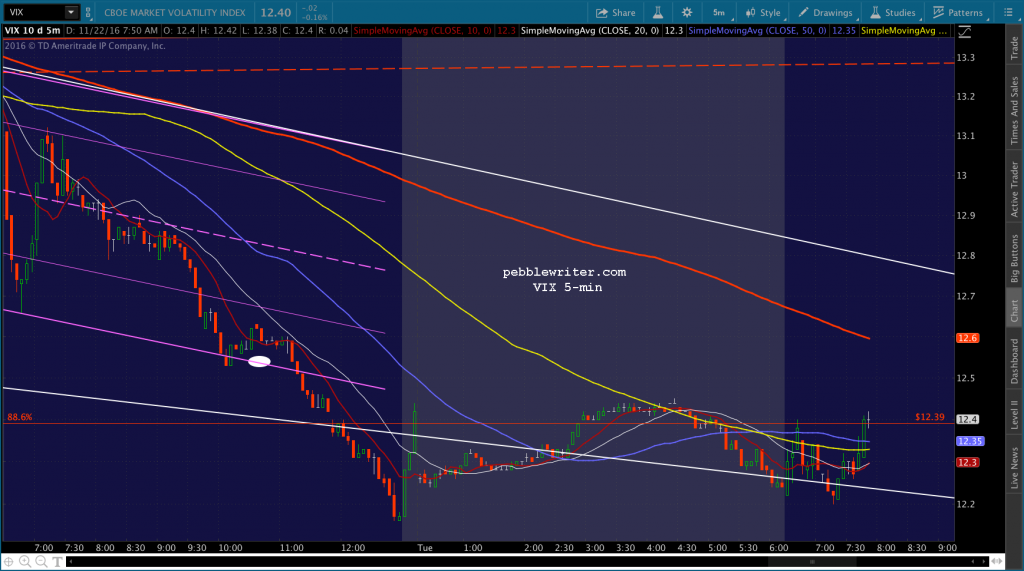This screenshot has width=1024, height=571.
Task: Click the expand-scale double arrow icon at bottom right
Action: pyautogui.click(x=997, y=561)
